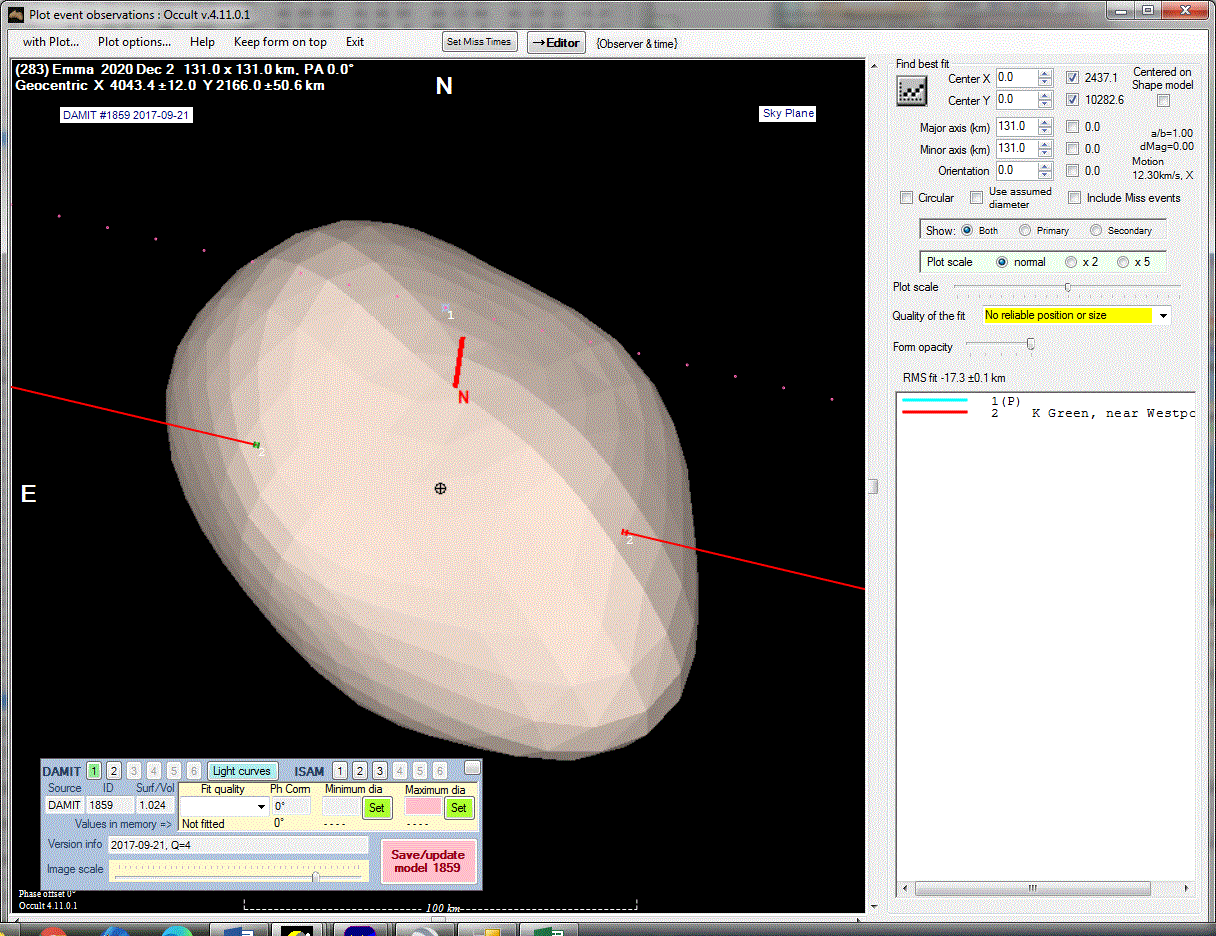Click the green Set button for Minimum dia
This screenshot has height=936, width=1216.
point(376,808)
